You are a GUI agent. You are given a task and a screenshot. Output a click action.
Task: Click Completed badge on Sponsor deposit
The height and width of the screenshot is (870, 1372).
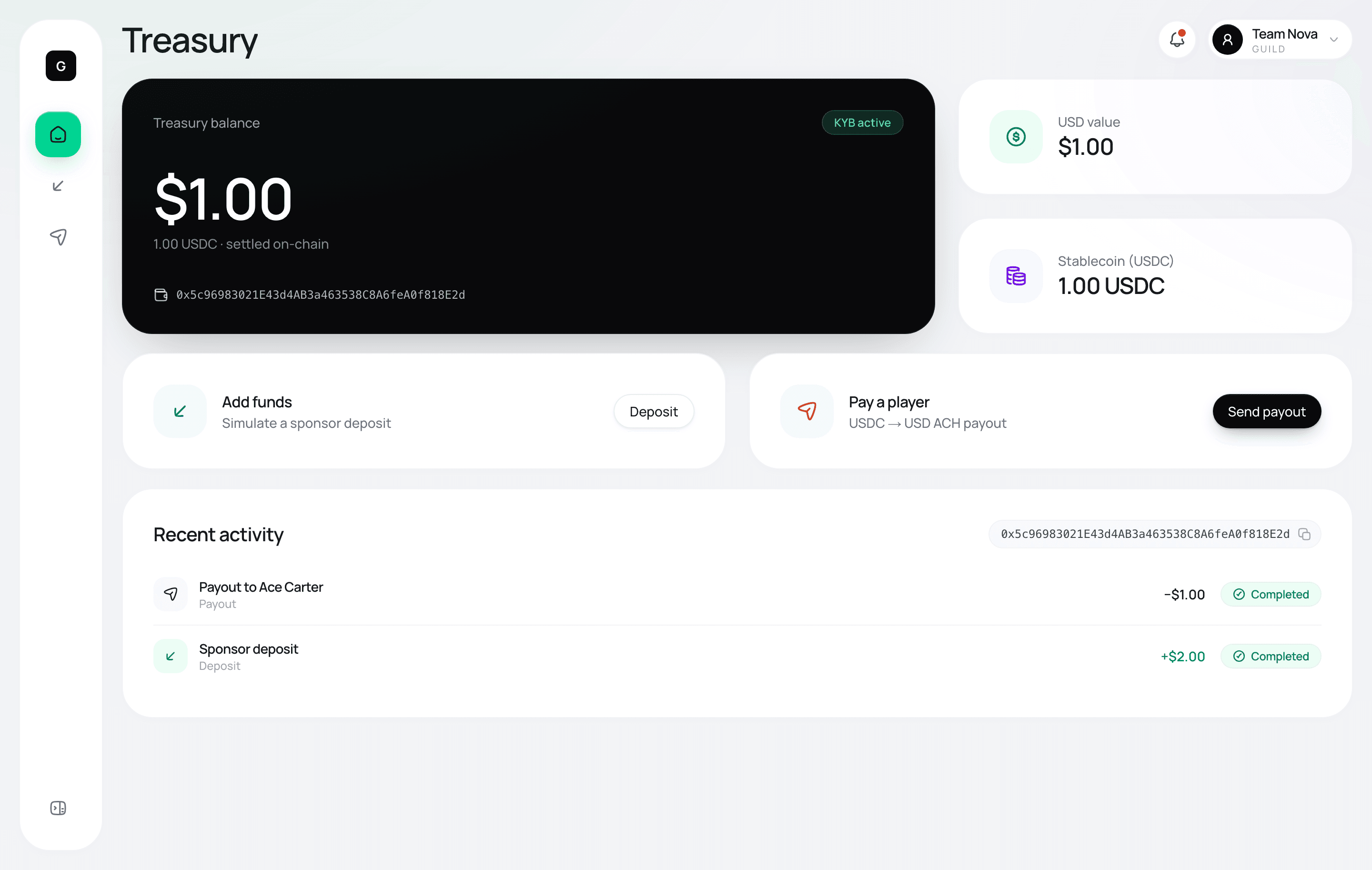(1271, 657)
